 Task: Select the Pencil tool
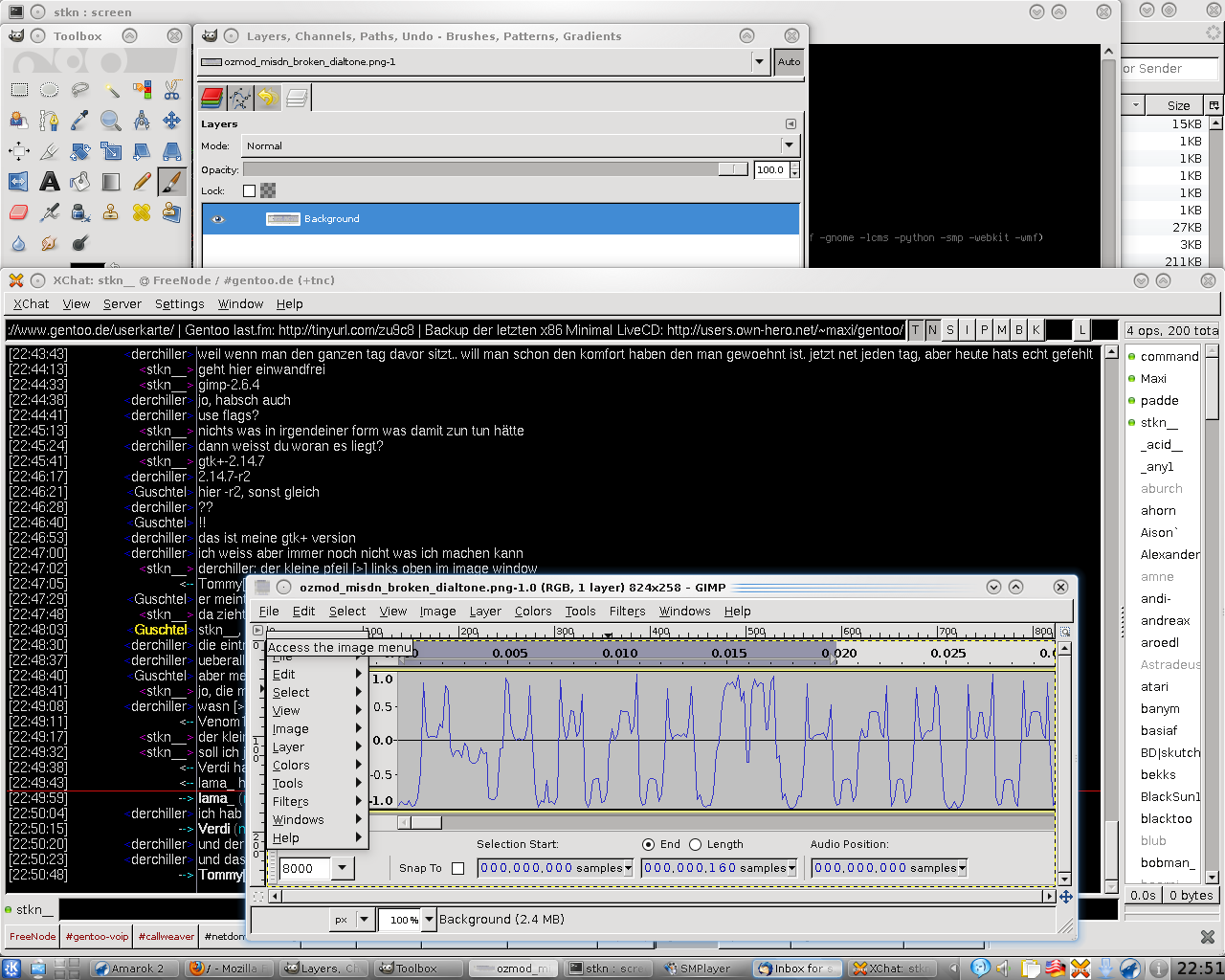142,181
